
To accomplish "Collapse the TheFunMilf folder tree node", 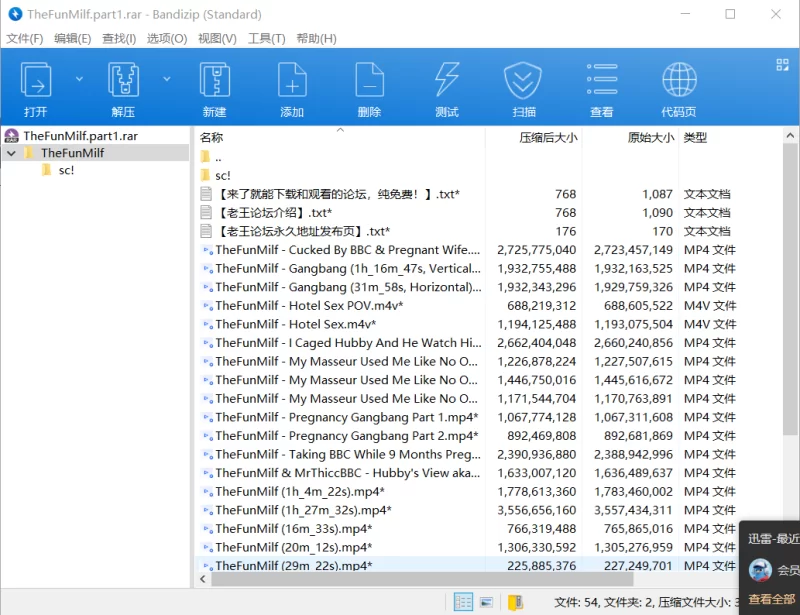I will tap(11, 153).
